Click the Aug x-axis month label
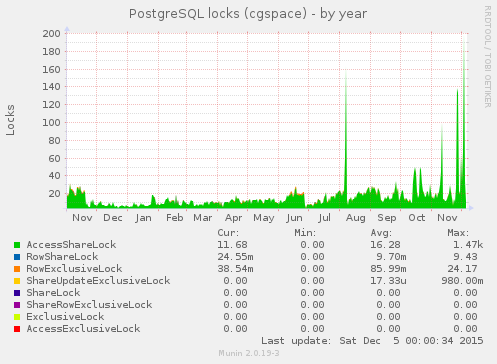Screen dimensions: 497x364 click(355, 218)
